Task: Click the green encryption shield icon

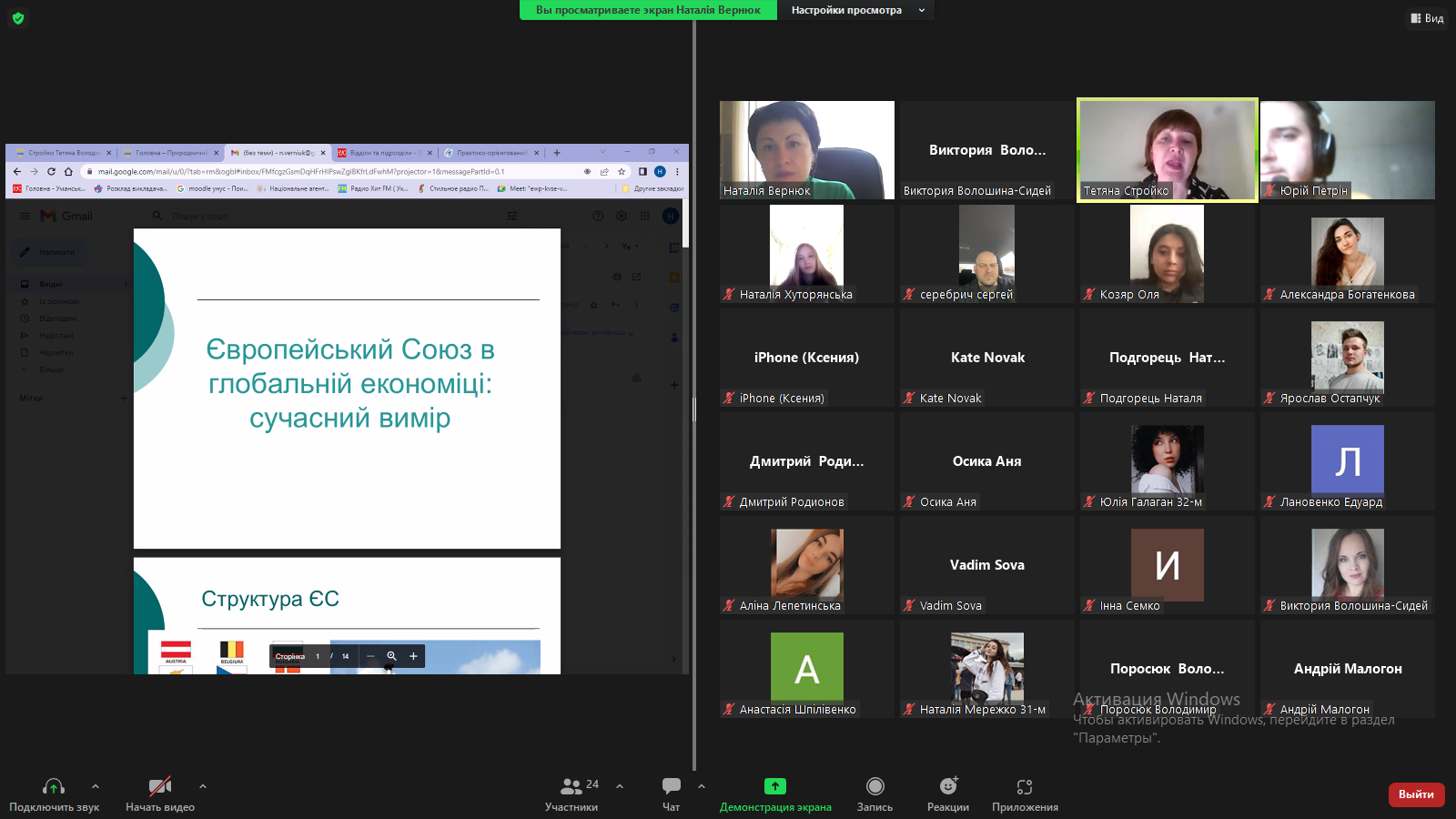Action: click(x=18, y=18)
